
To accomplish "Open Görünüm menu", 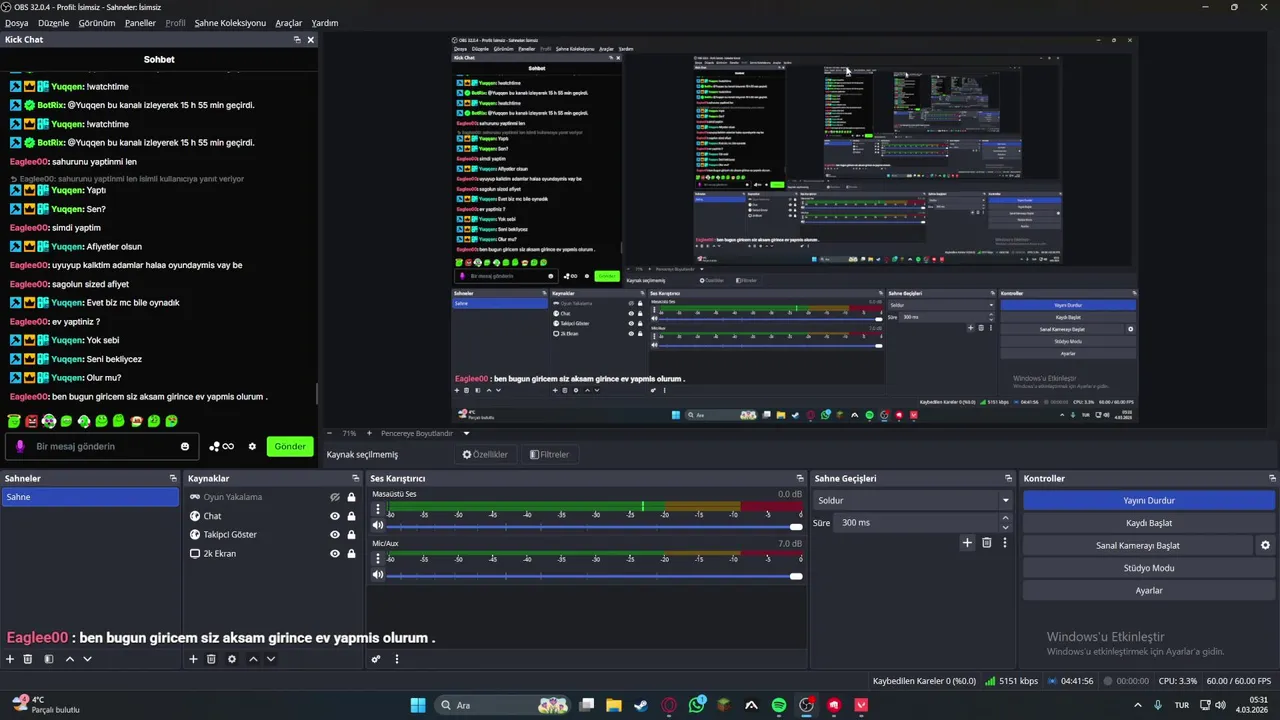I will pyautogui.click(x=97, y=23).
